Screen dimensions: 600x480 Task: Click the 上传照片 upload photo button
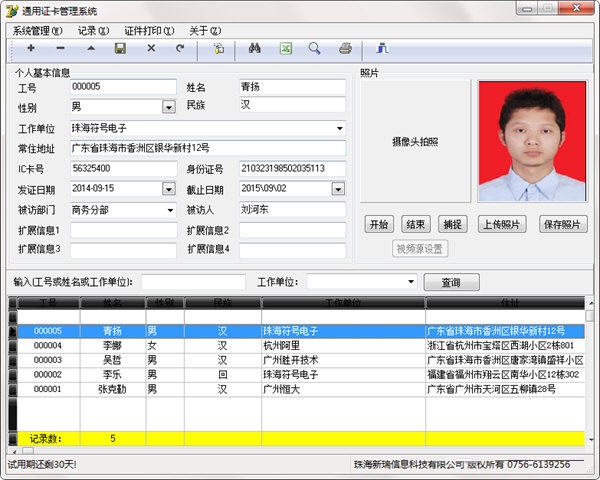[x=502, y=224]
